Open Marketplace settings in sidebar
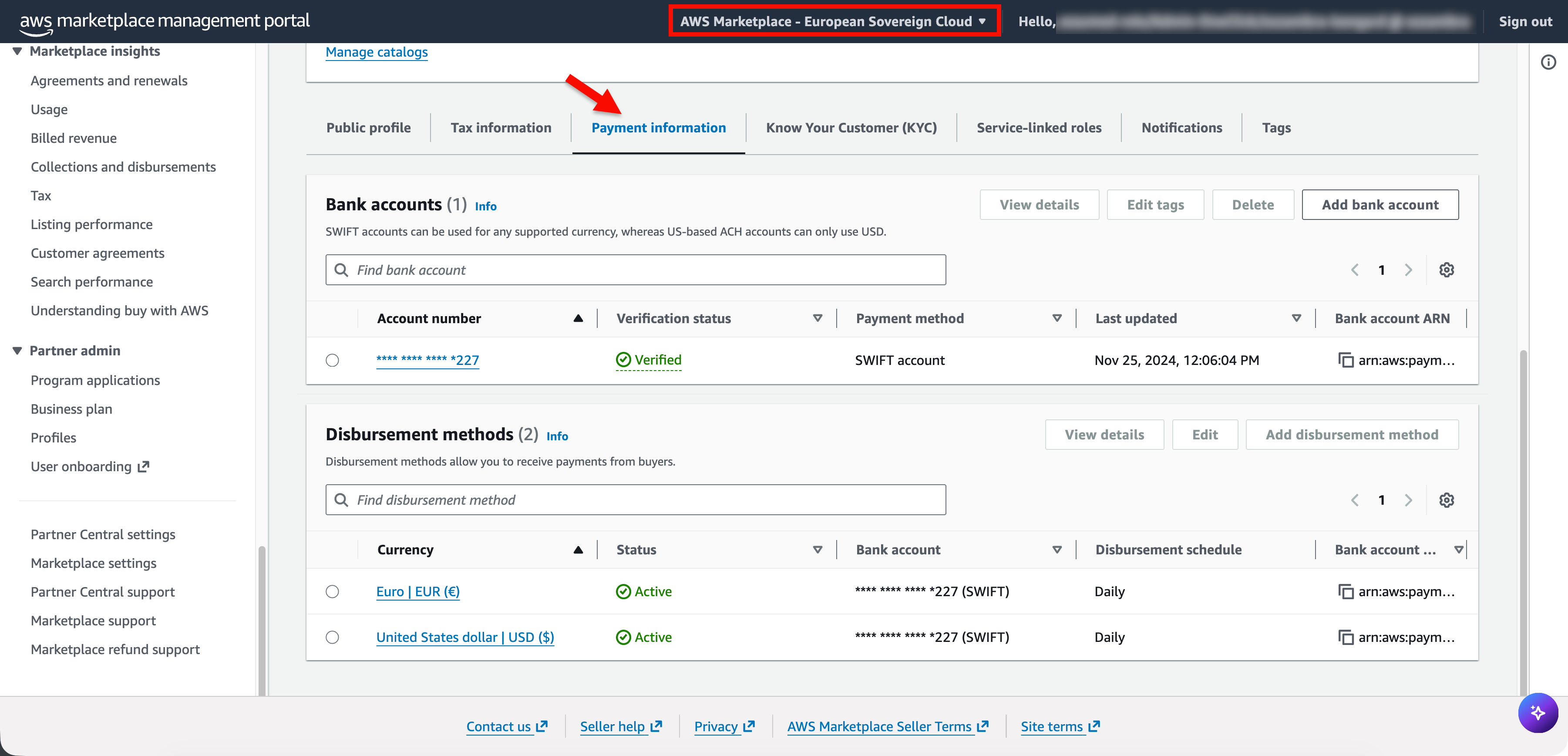 pos(93,563)
